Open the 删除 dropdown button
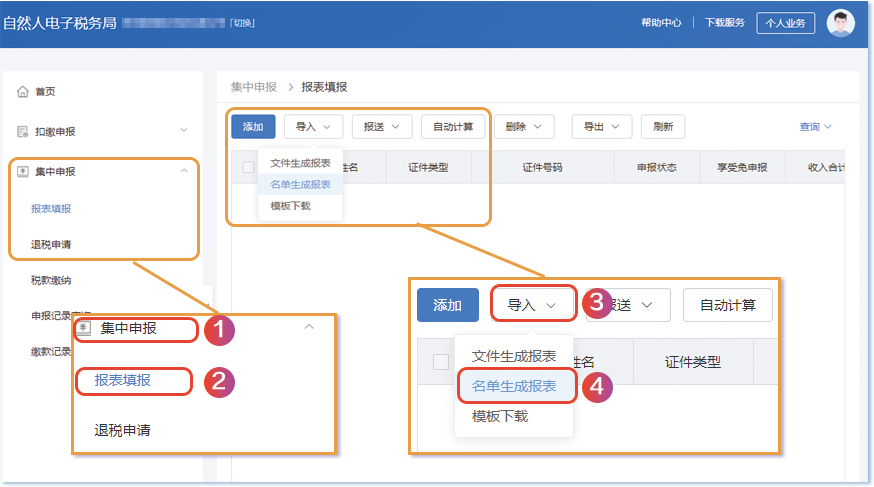The image size is (874, 487). point(523,127)
